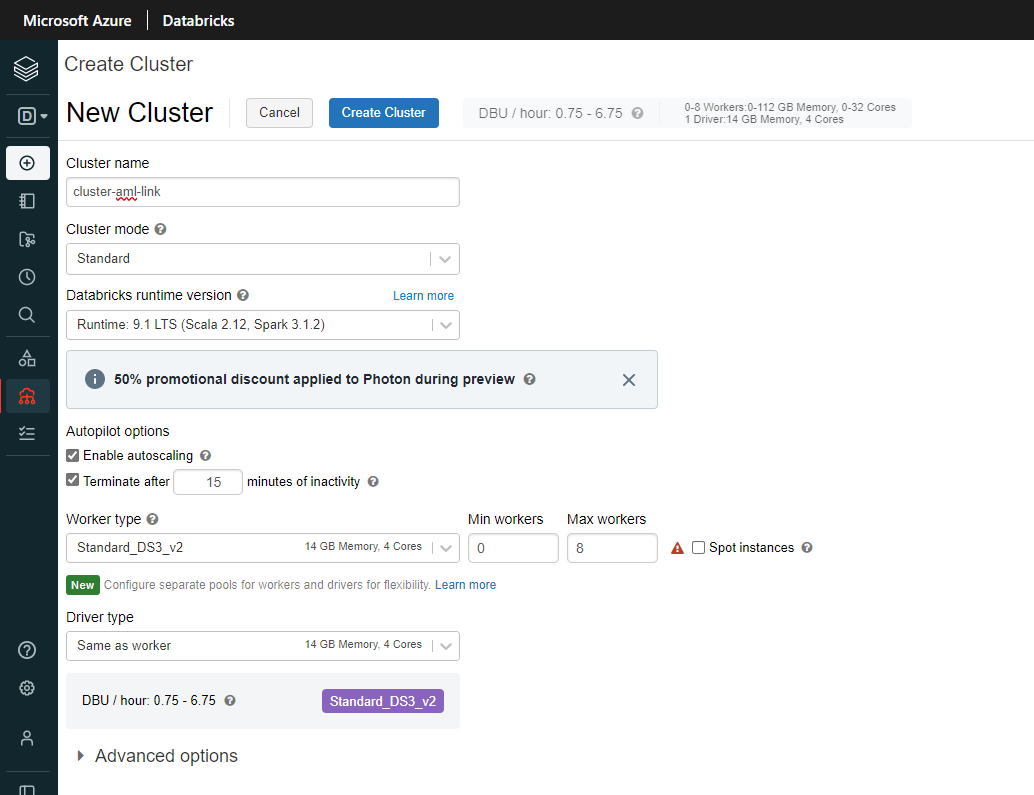1034x795 pixels.
Task: Click the help icon beside Enable autoscaling
Action: click(x=205, y=456)
